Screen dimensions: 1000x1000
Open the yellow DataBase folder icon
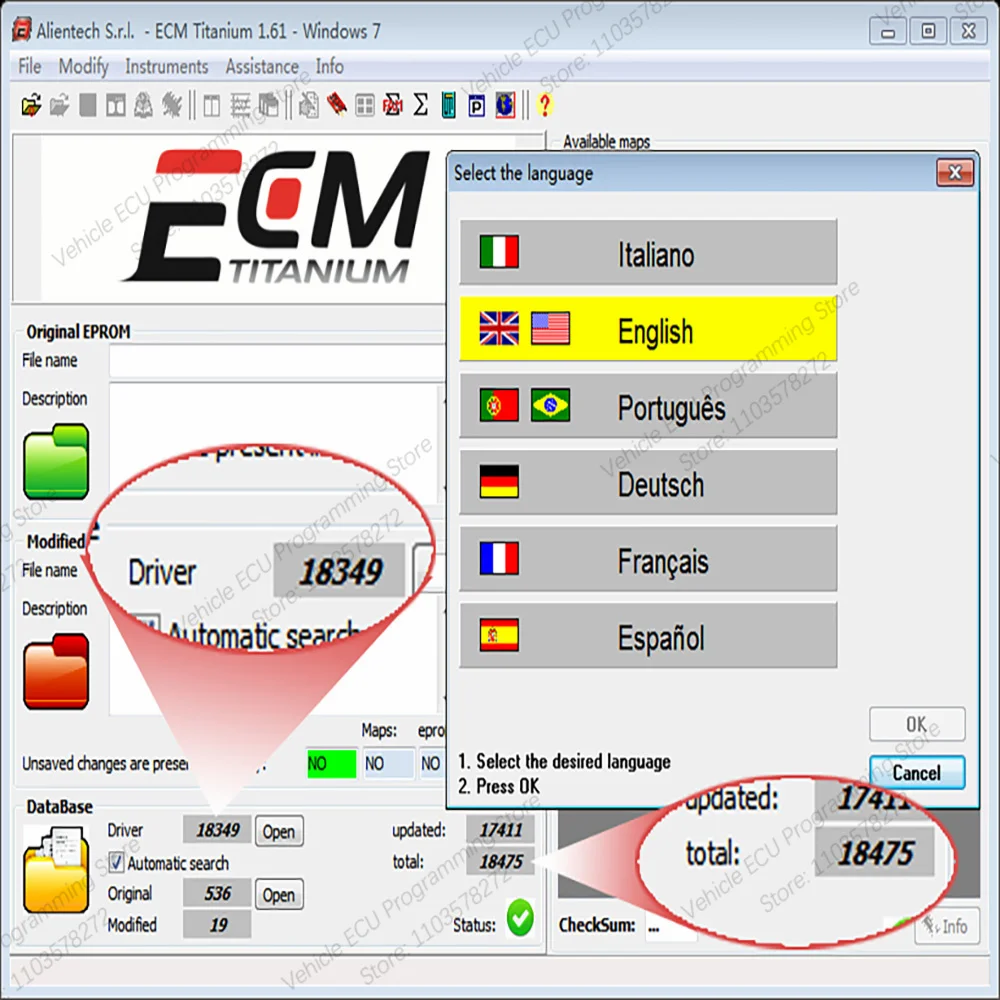(55, 868)
